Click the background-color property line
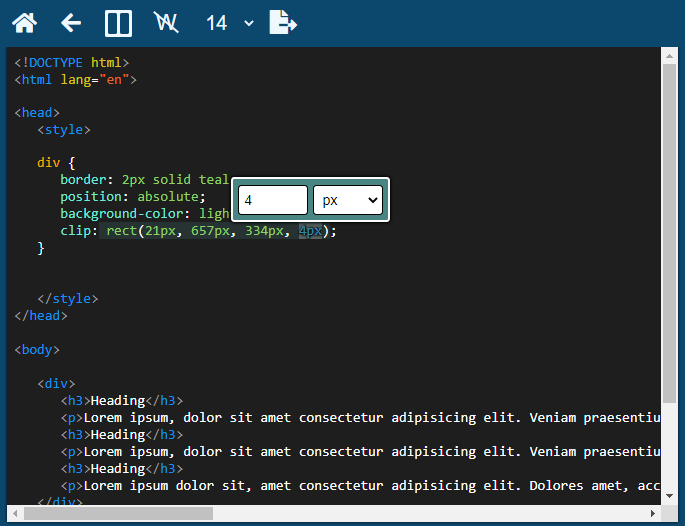 (145, 214)
